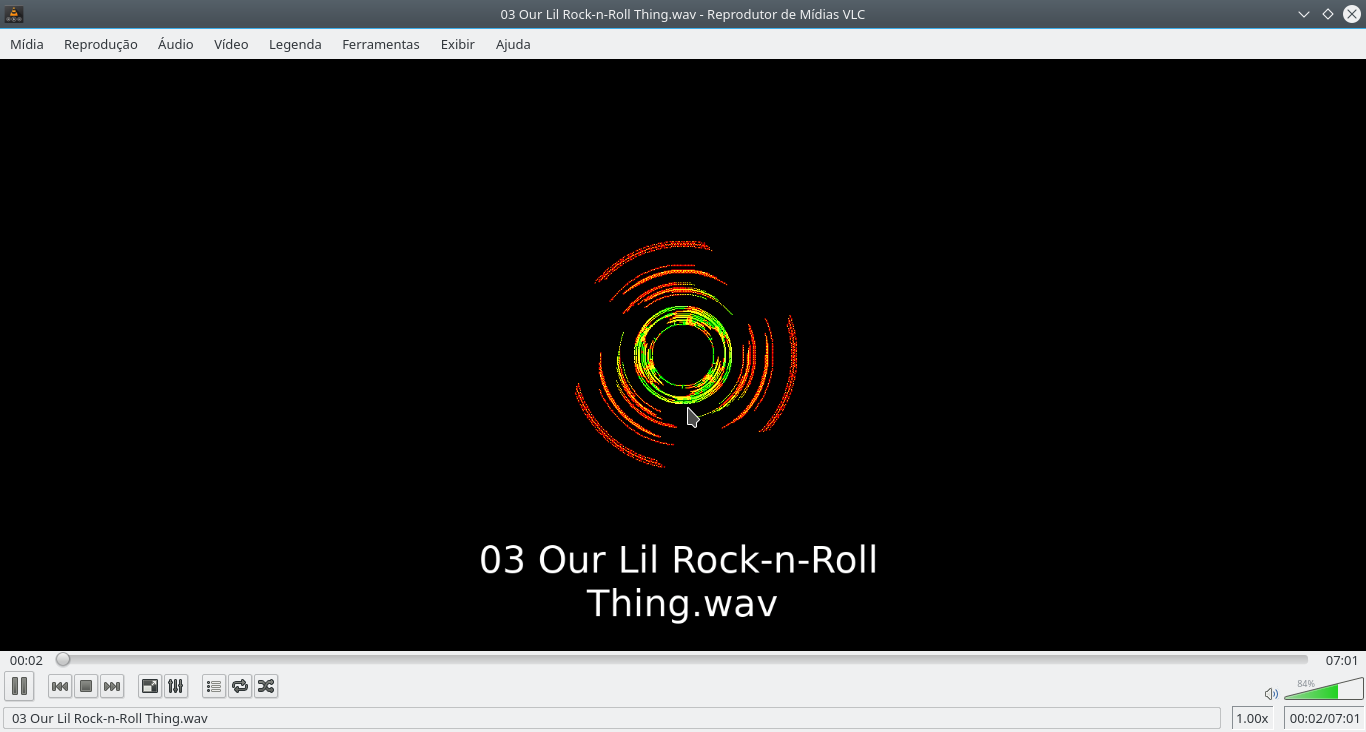1366x732 pixels.
Task: Skip to the previous media
Action: [x=59, y=686]
